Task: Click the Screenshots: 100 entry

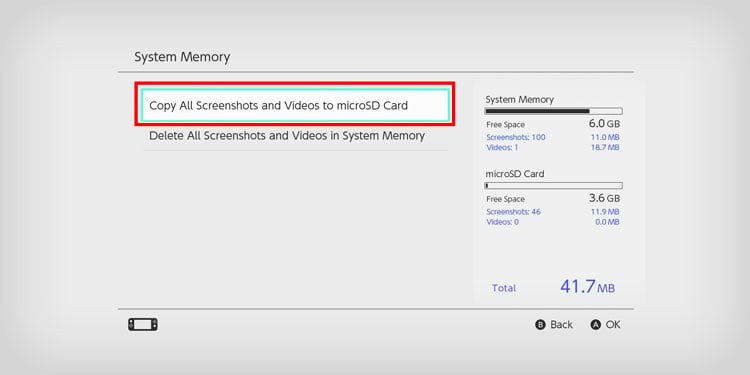Action: tap(516, 137)
